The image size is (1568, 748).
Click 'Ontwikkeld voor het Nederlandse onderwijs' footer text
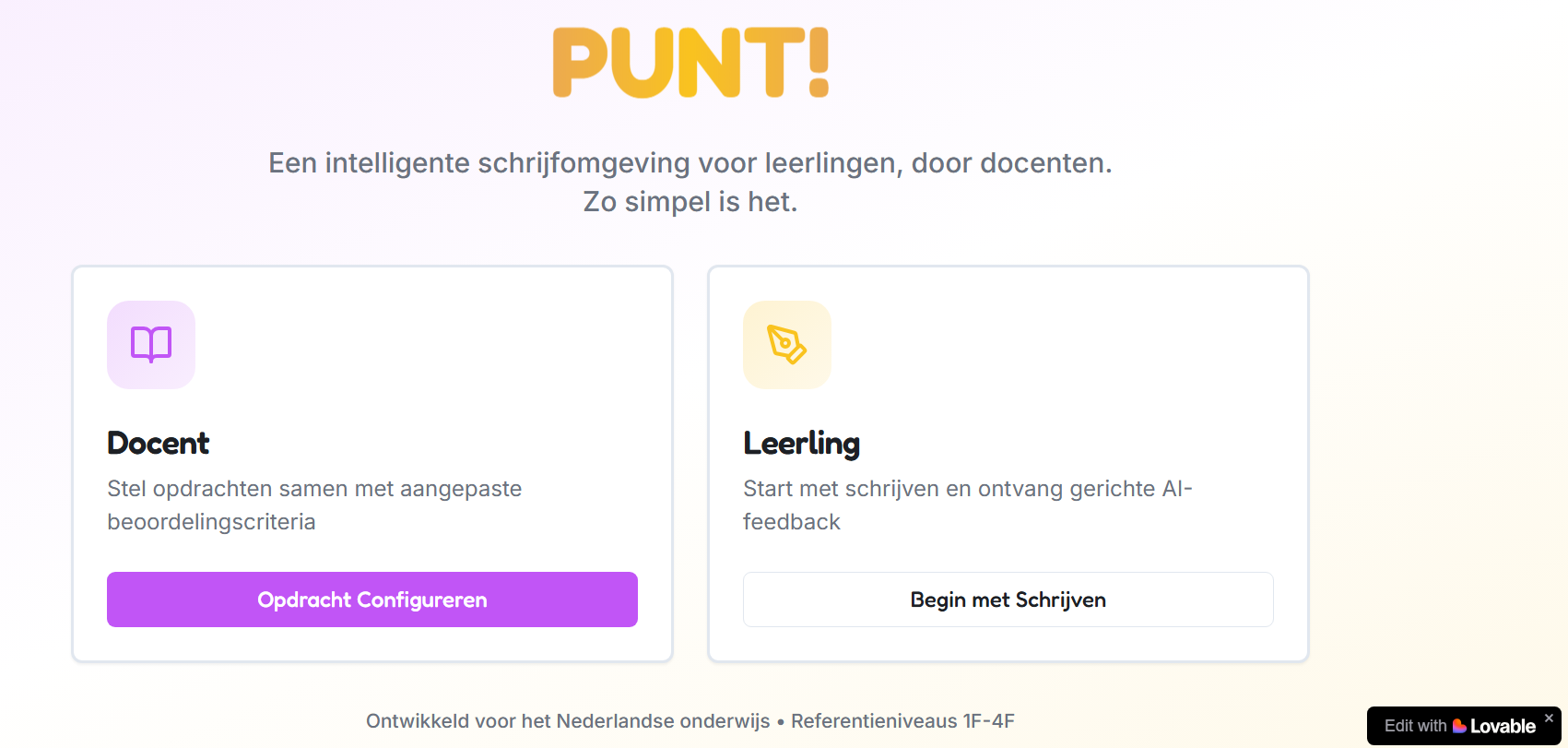tap(568, 721)
